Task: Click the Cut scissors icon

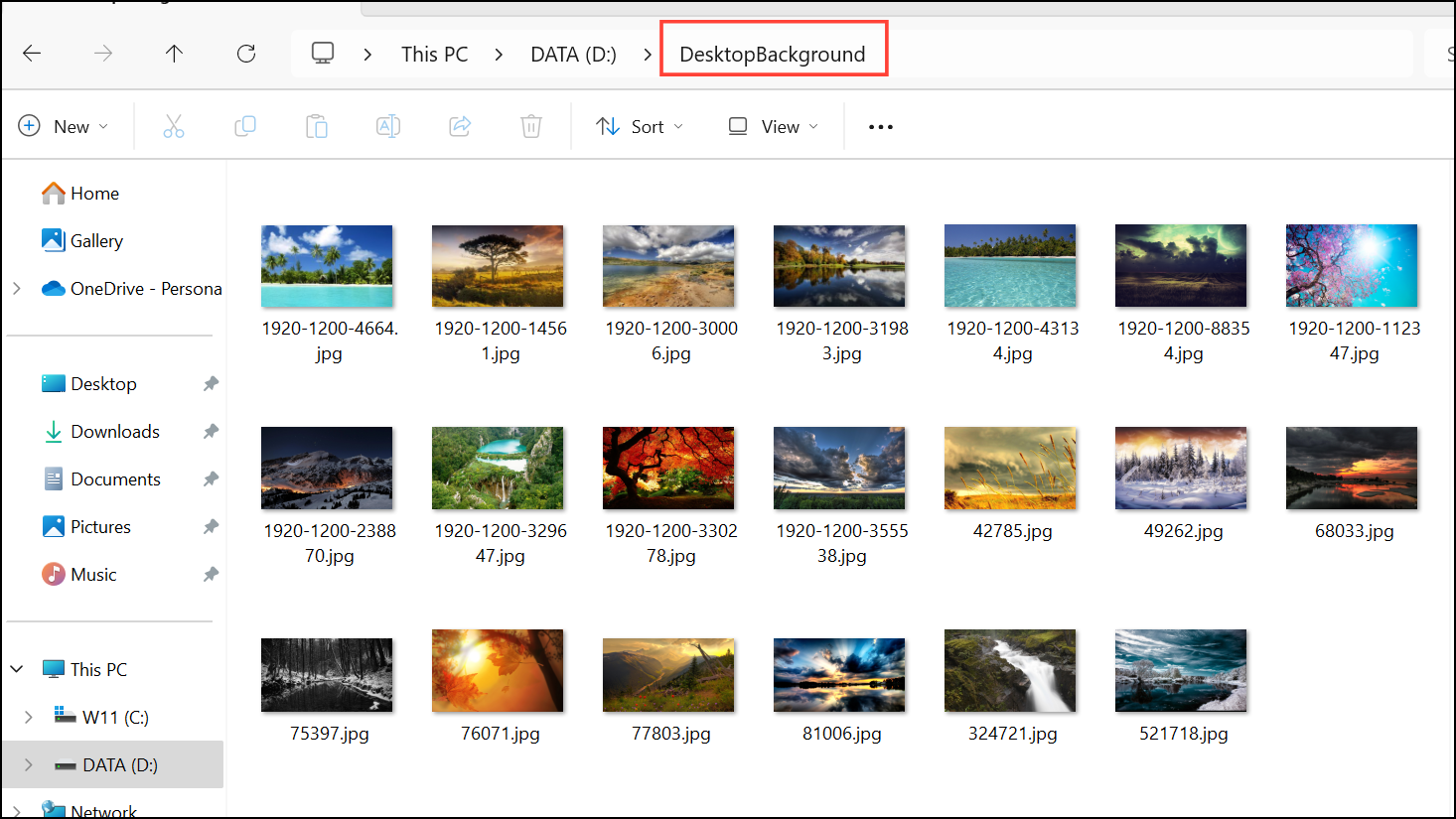Action: 174,126
